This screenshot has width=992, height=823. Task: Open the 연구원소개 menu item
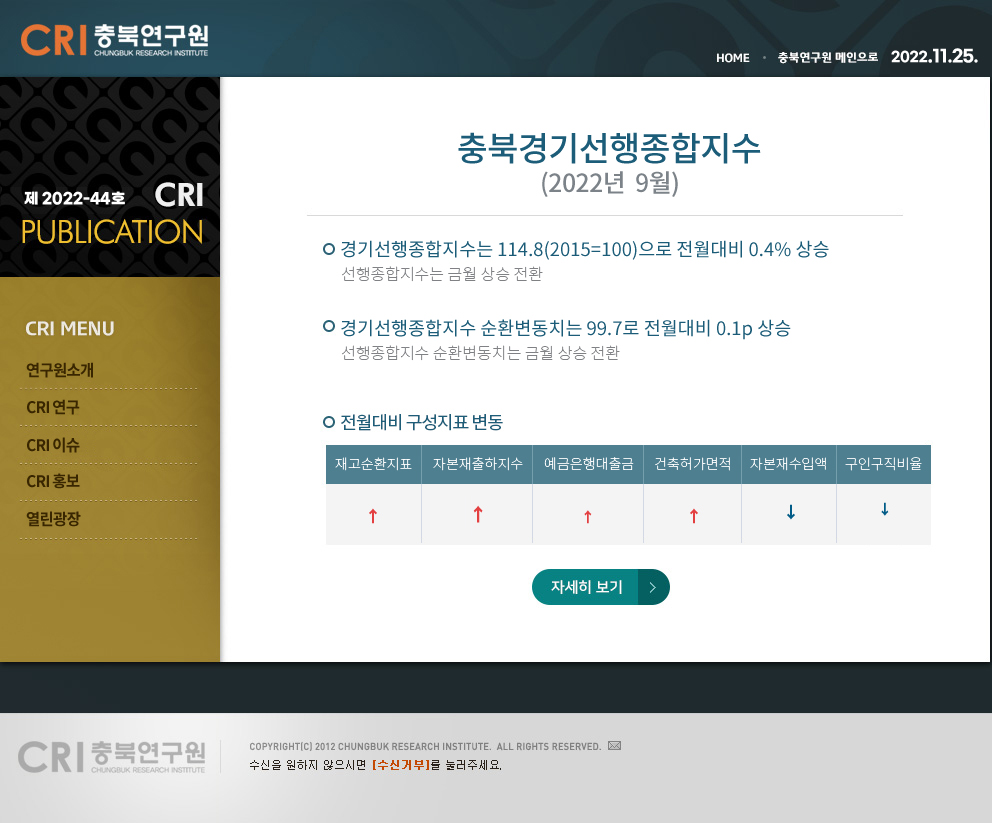(60, 370)
